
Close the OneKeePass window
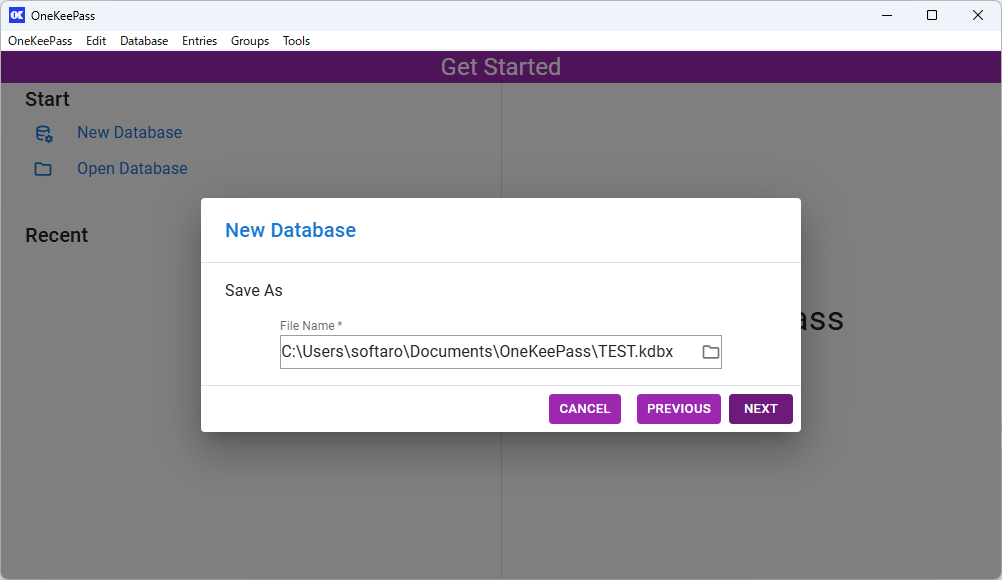(x=978, y=15)
